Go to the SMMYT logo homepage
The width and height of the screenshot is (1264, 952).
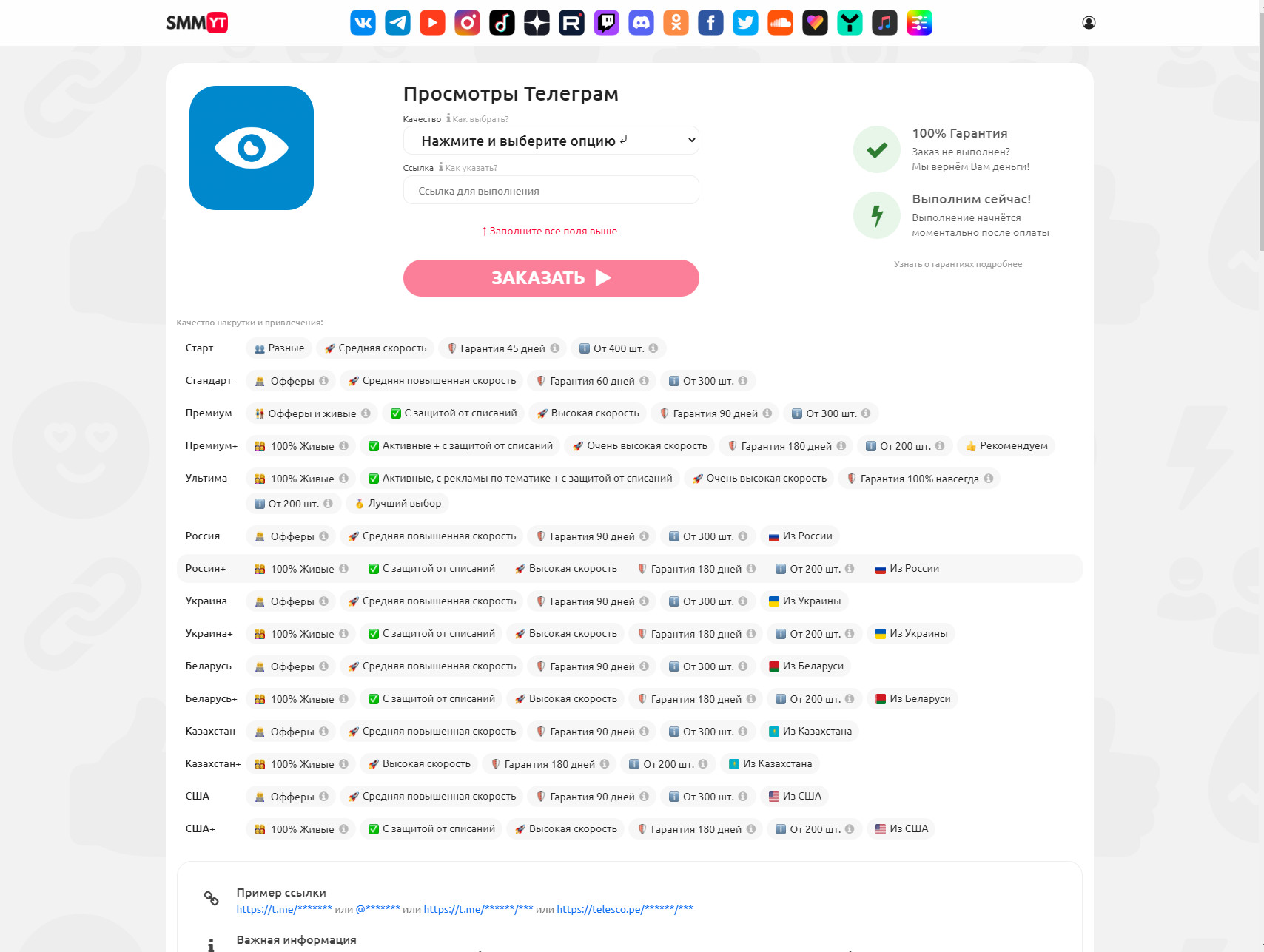tap(197, 23)
